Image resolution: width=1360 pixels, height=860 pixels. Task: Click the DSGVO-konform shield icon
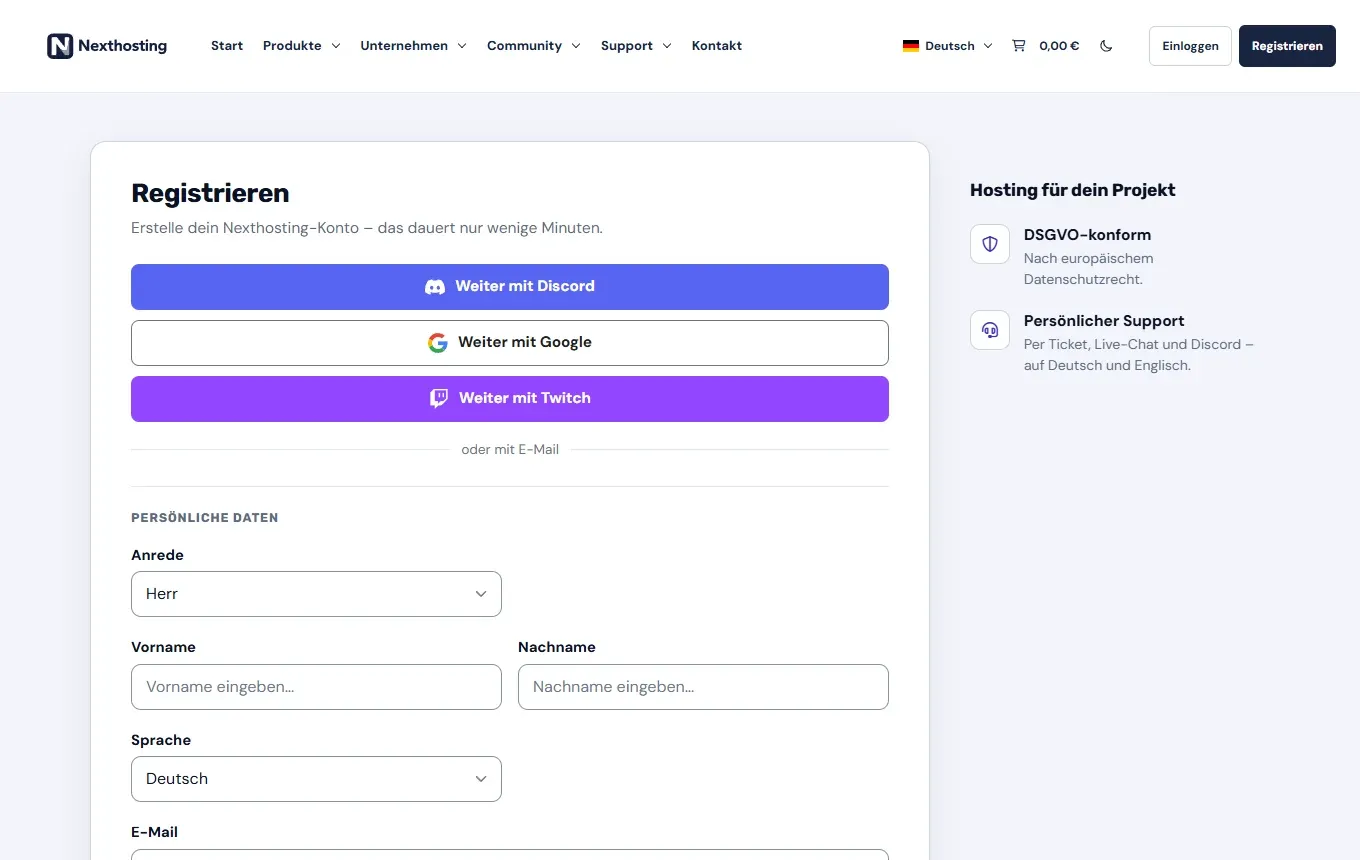tap(990, 244)
